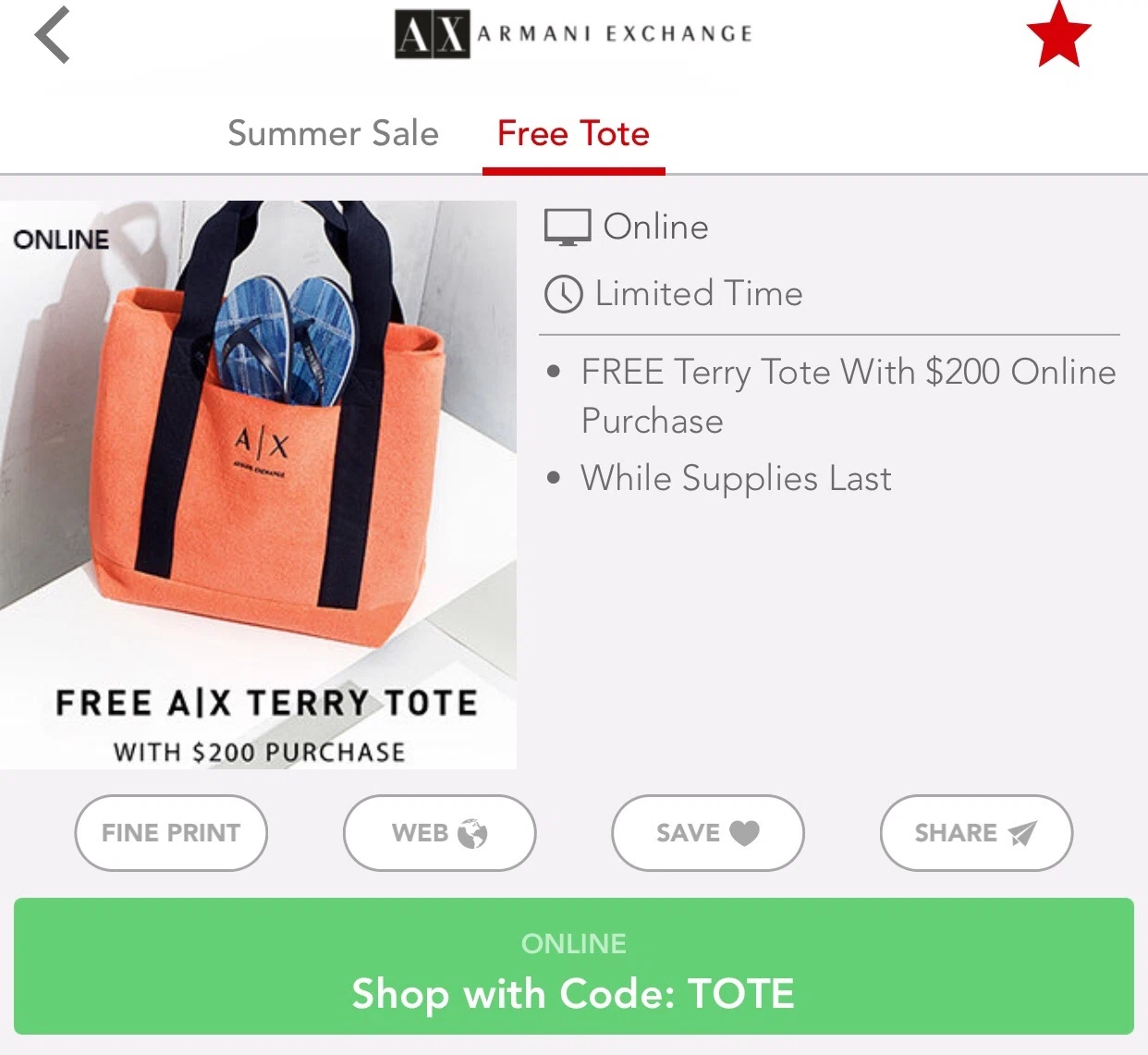Image resolution: width=1148 pixels, height=1055 pixels.
Task: Tap the Free A|X Terry Tote caption
Action: pos(266,703)
